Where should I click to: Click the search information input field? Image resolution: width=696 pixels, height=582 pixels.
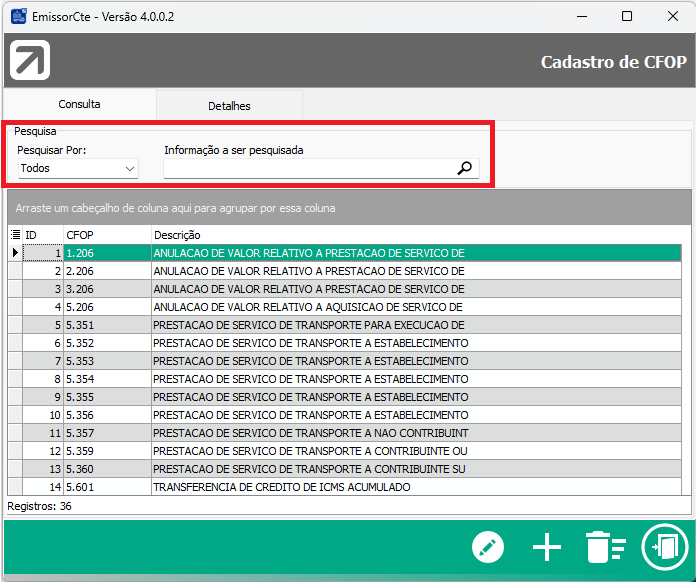[x=308, y=169]
